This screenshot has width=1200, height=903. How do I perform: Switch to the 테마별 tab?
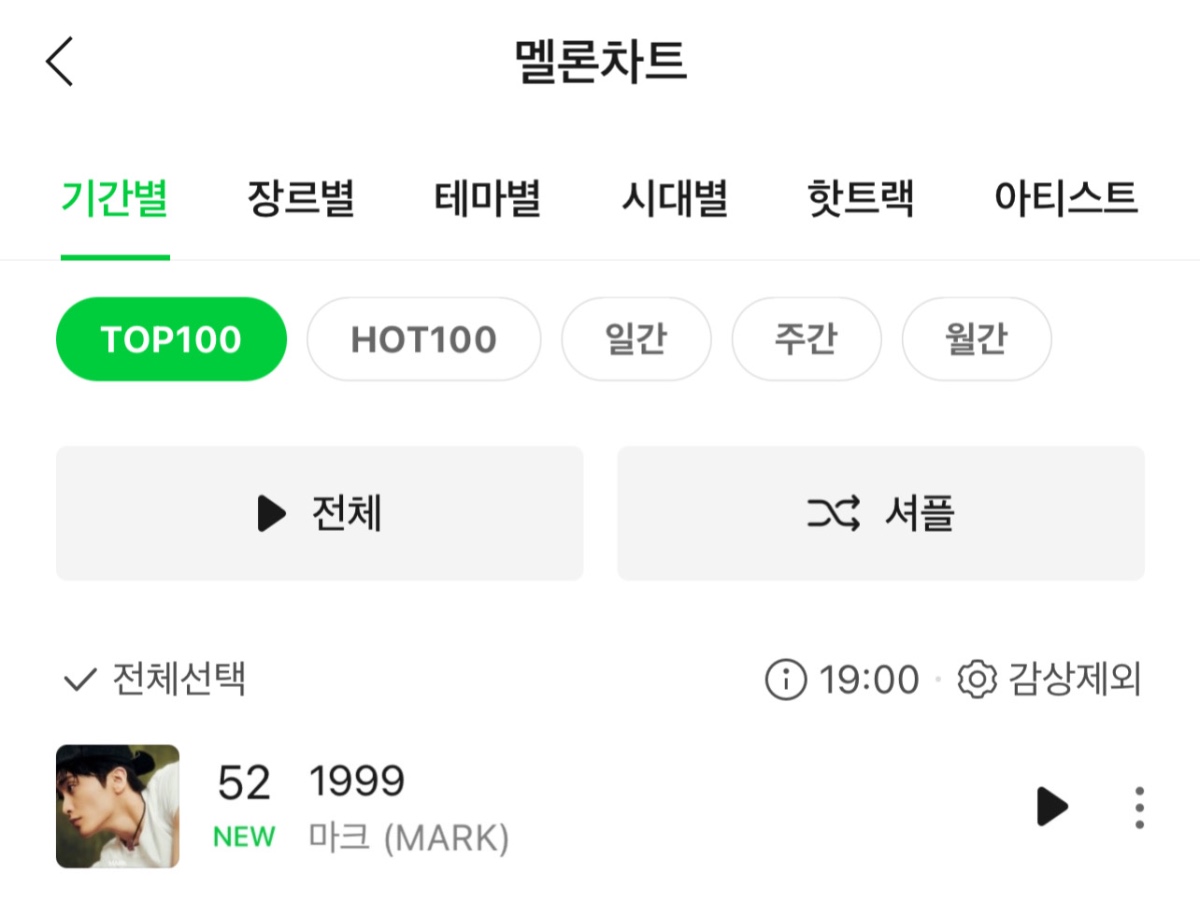coord(488,198)
